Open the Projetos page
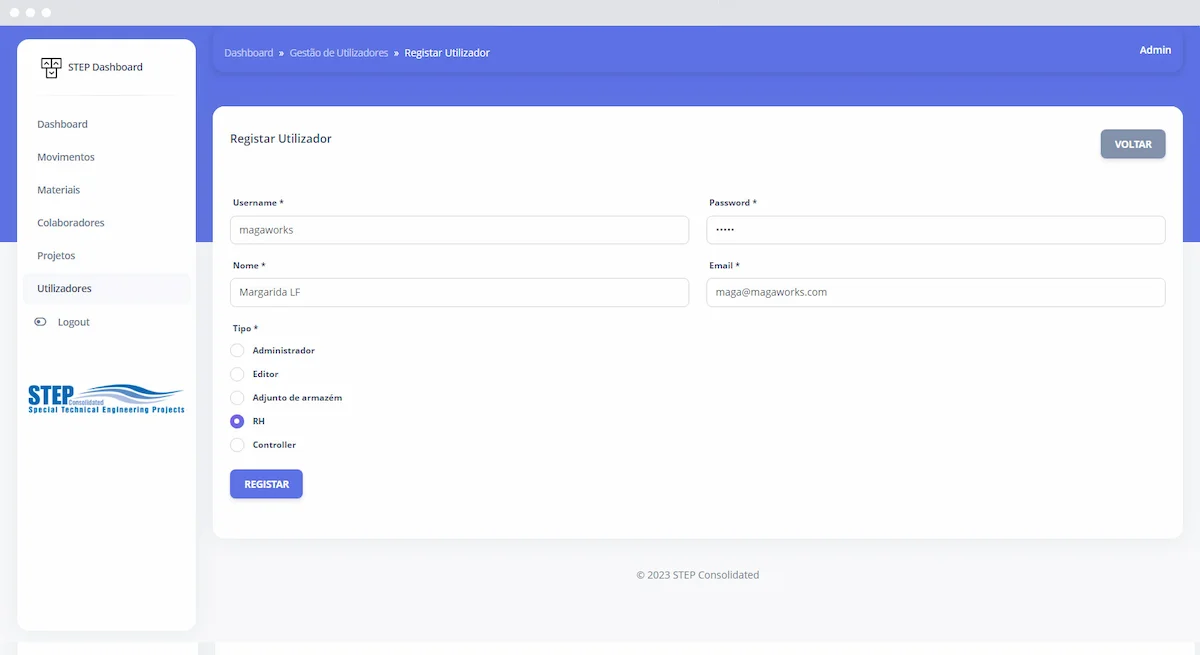The width and height of the screenshot is (1200, 655). (x=56, y=255)
